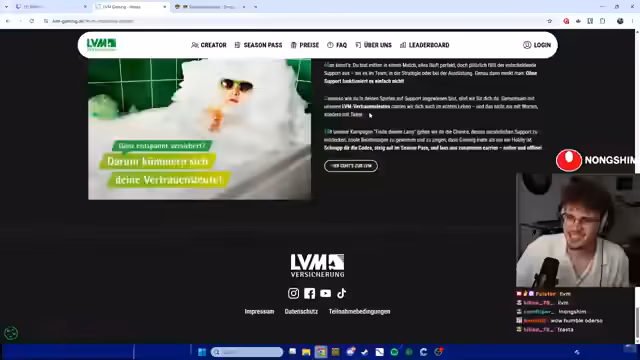Open the LVM Instagram page icon
This screenshot has height=360, width=640.
pos(293,293)
